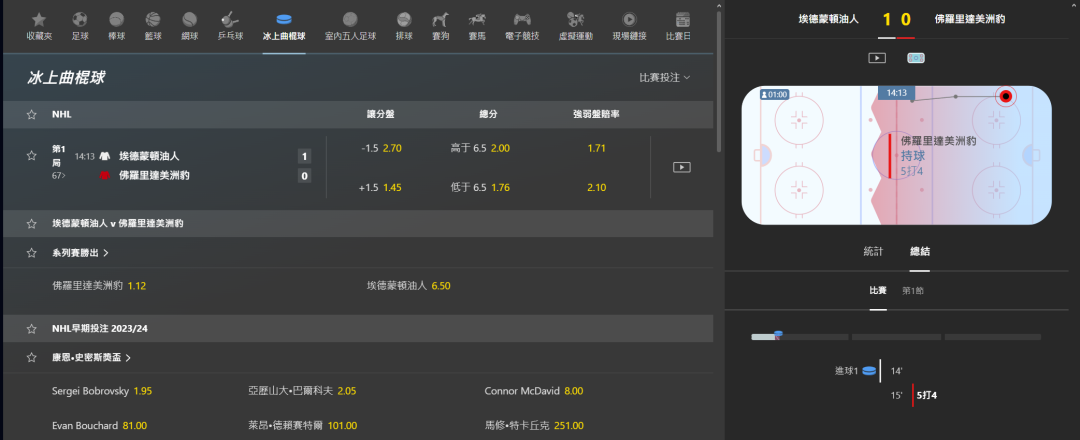Viewport: 1080px width, 440px height.
Task: Expand the 系列賽勝出 market chevron
Action: pyautogui.click(x=106, y=253)
